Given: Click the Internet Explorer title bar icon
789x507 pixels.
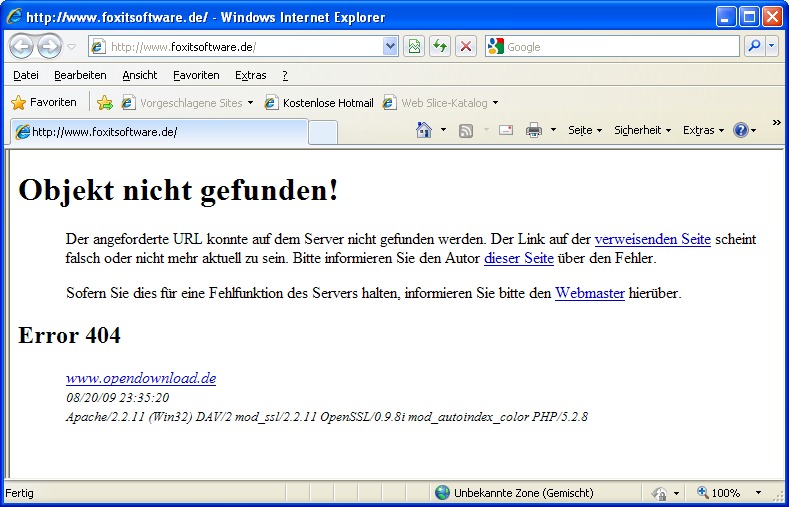Looking at the screenshot, I should pos(14,17).
